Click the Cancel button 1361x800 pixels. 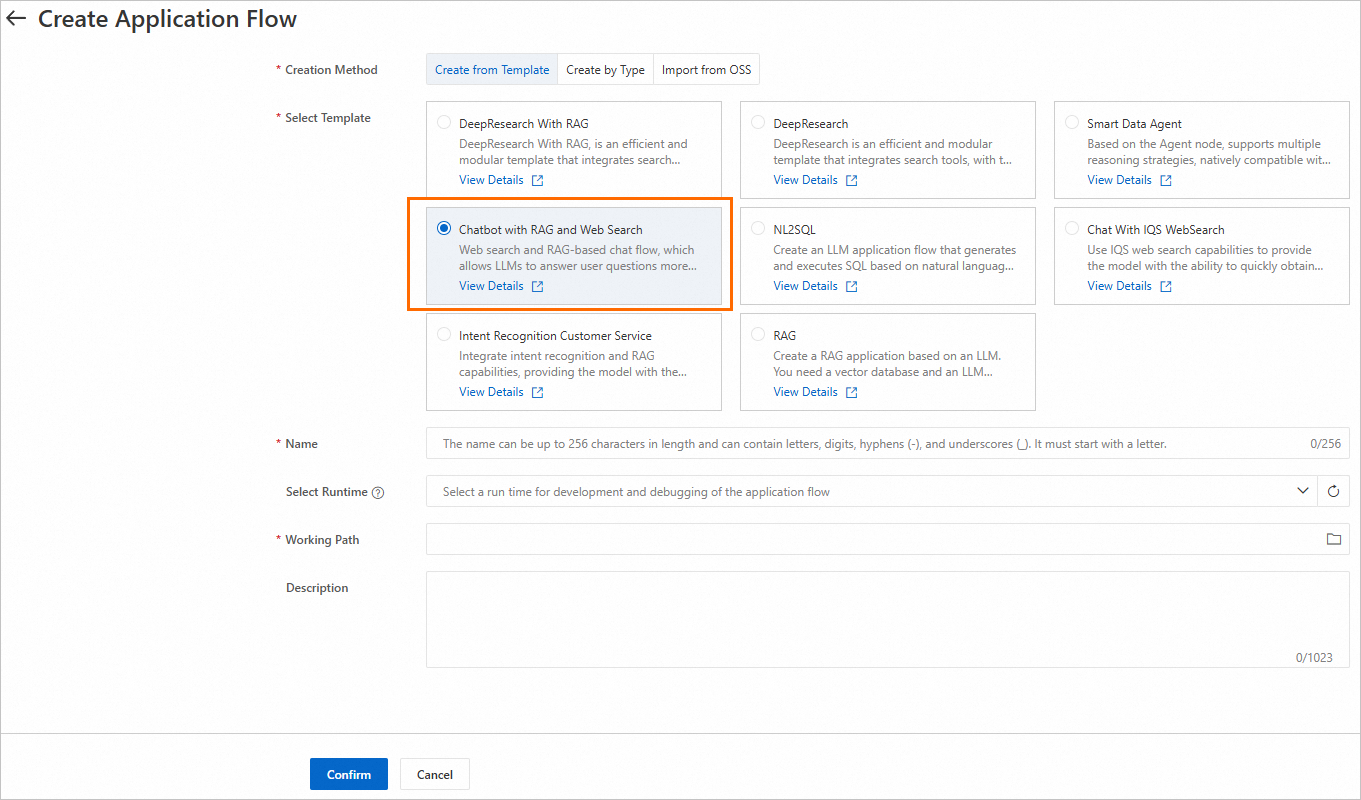pyautogui.click(x=434, y=773)
